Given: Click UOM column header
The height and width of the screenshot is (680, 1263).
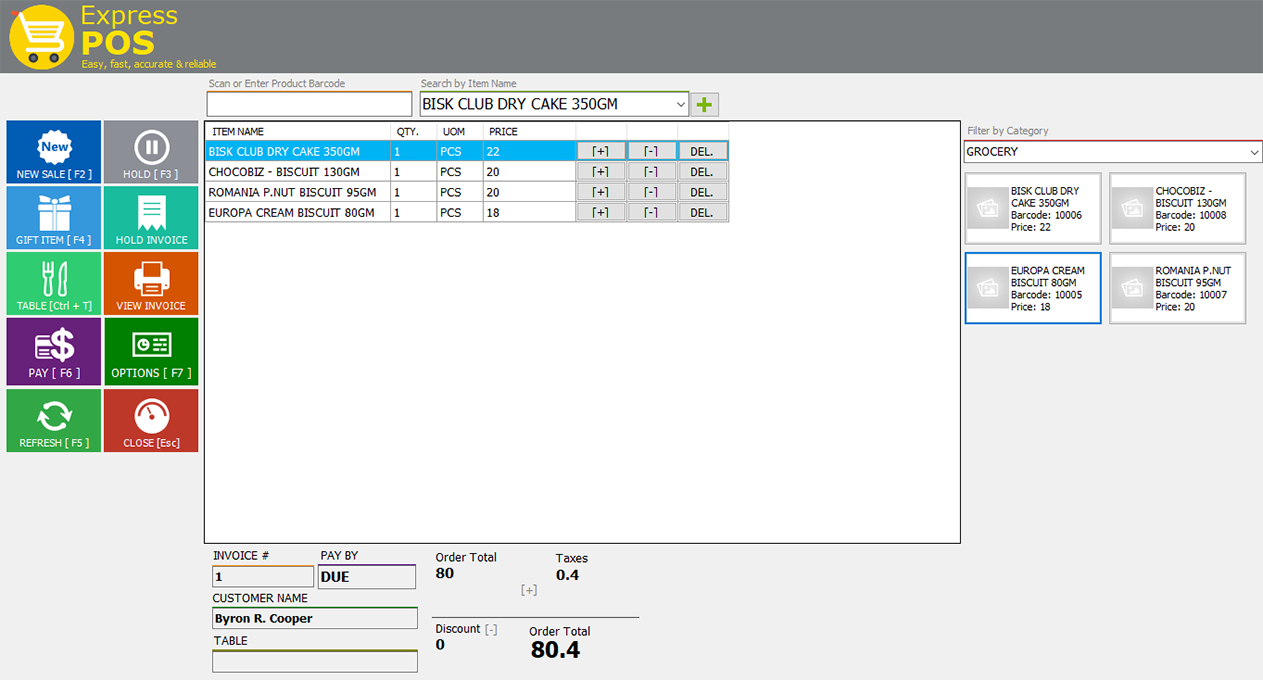Looking at the screenshot, I should tap(460, 131).
